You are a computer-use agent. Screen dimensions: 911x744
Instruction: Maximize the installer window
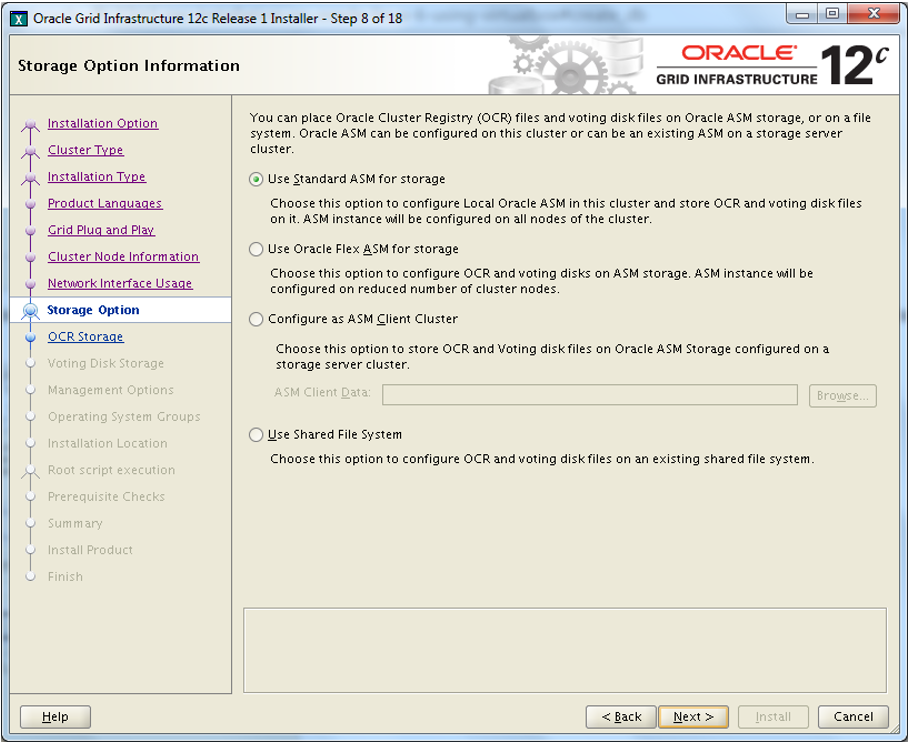coord(832,14)
